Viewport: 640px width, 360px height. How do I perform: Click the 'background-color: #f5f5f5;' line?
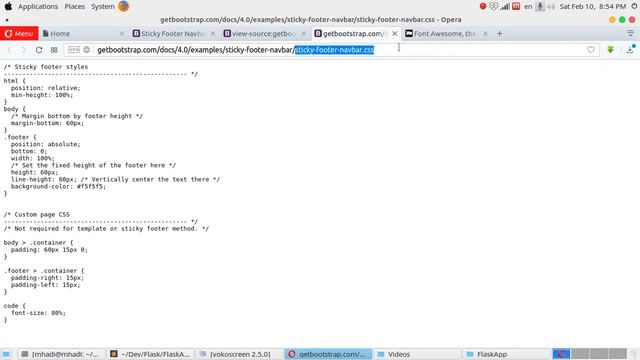(58, 186)
